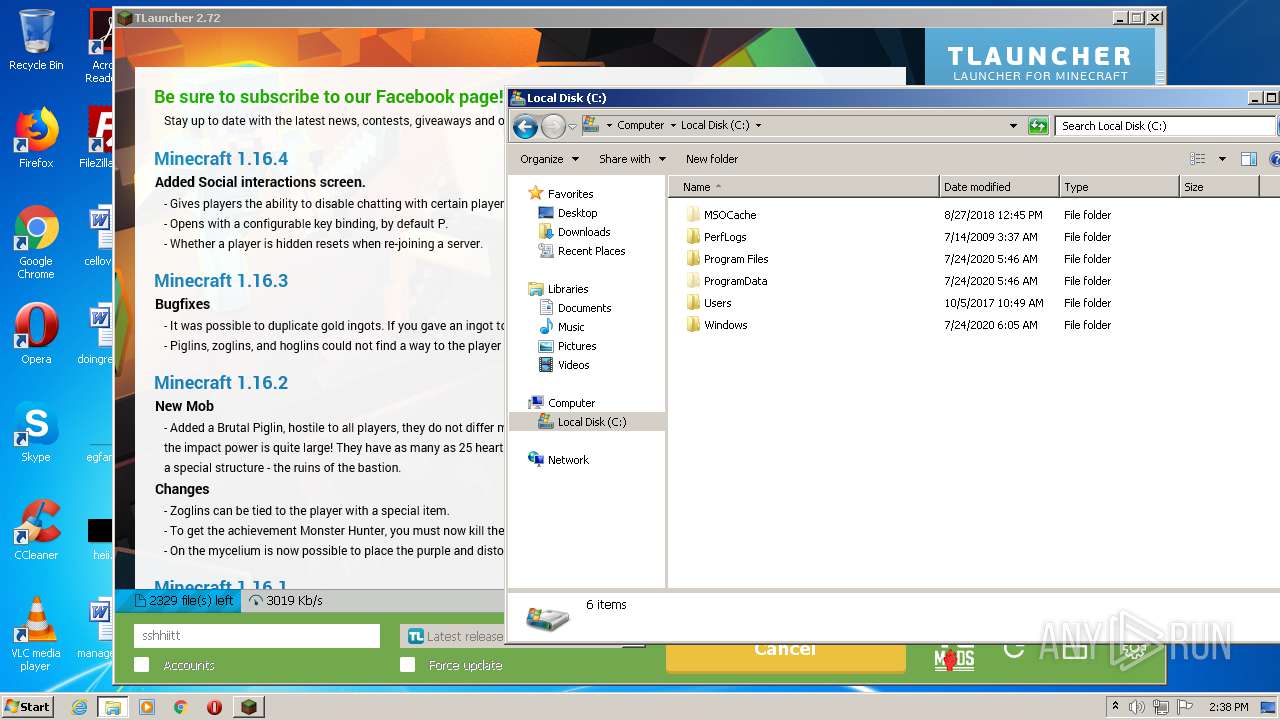Select the ProgramData folder
The image size is (1280, 720).
point(735,281)
